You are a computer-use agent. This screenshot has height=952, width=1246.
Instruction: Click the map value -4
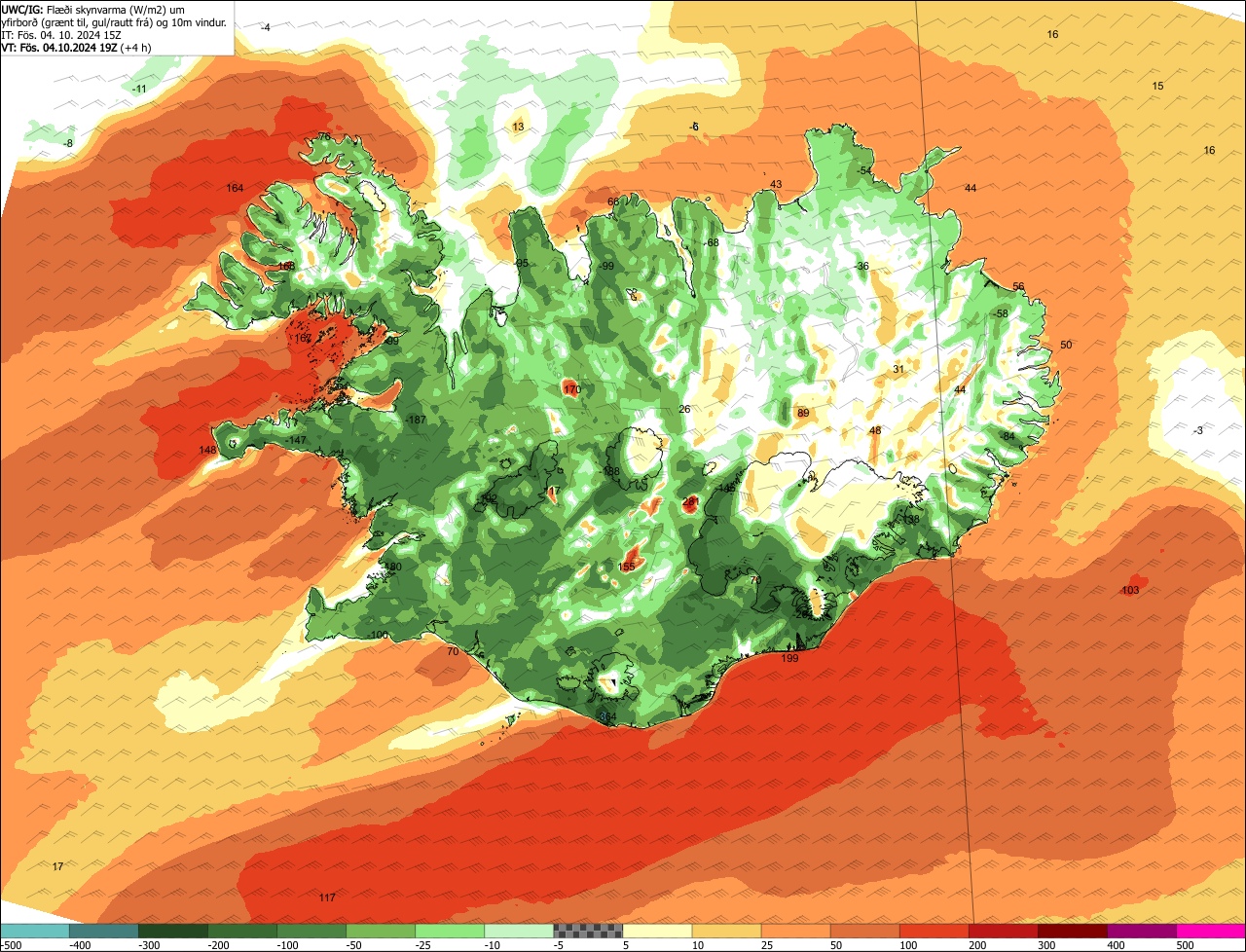(x=266, y=27)
